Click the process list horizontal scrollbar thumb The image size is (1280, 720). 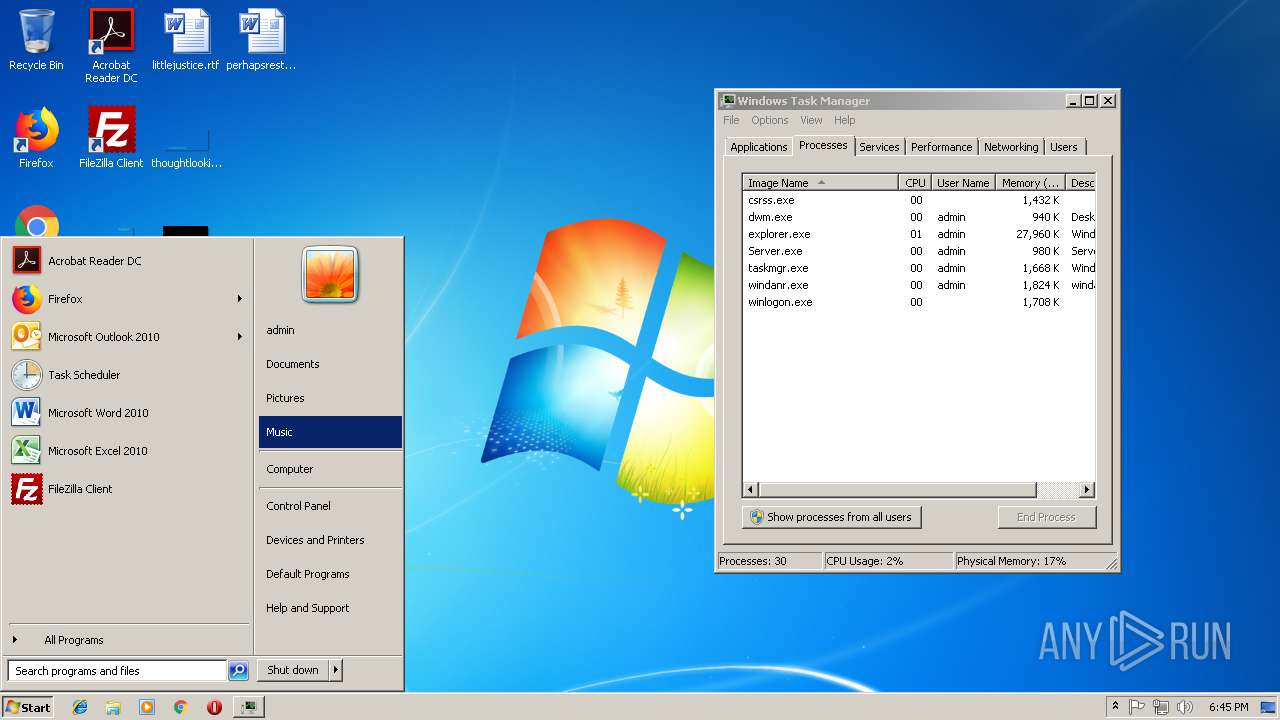tap(897, 490)
